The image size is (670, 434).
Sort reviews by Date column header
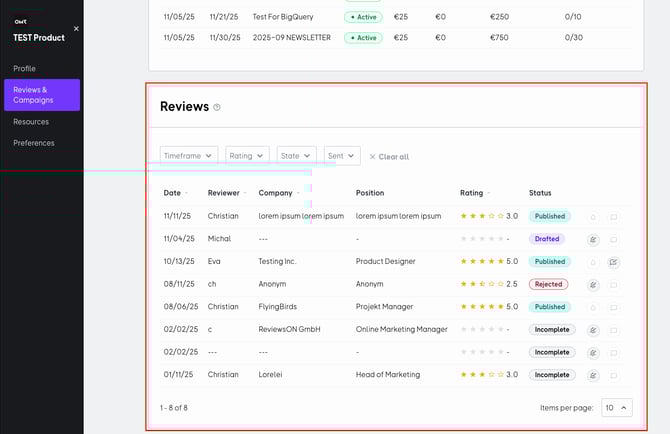173,193
